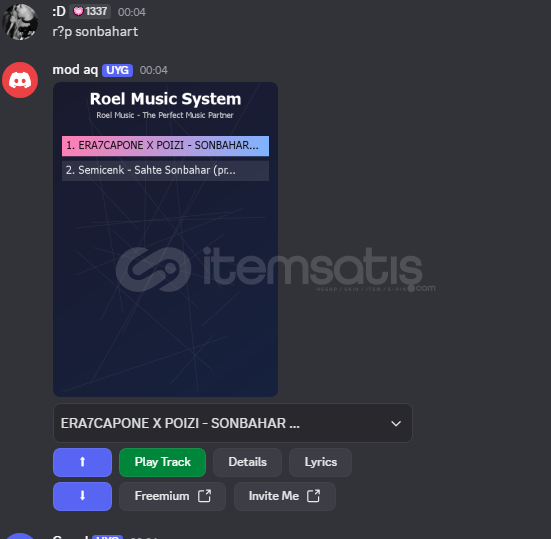Click the external link icon on Invite Me
The height and width of the screenshot is (539, 551).
point(313,496)
